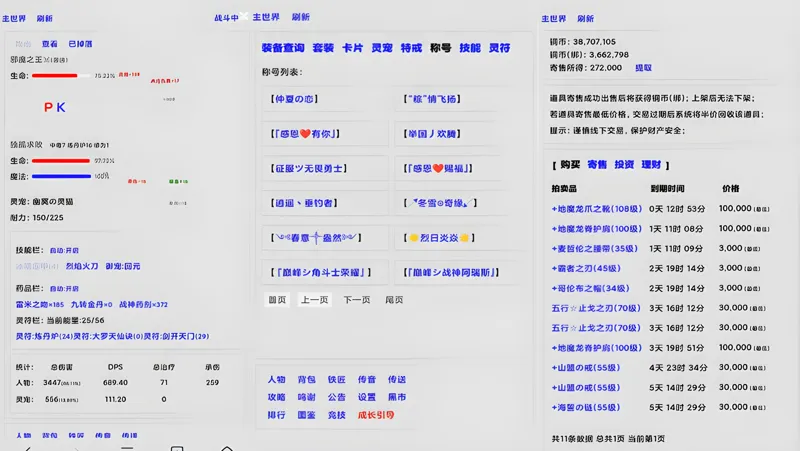Image resolution: width=800 pixels, height=451 pixels.
Task: Click 刷新 in the right panel
Action: (585, 19)
